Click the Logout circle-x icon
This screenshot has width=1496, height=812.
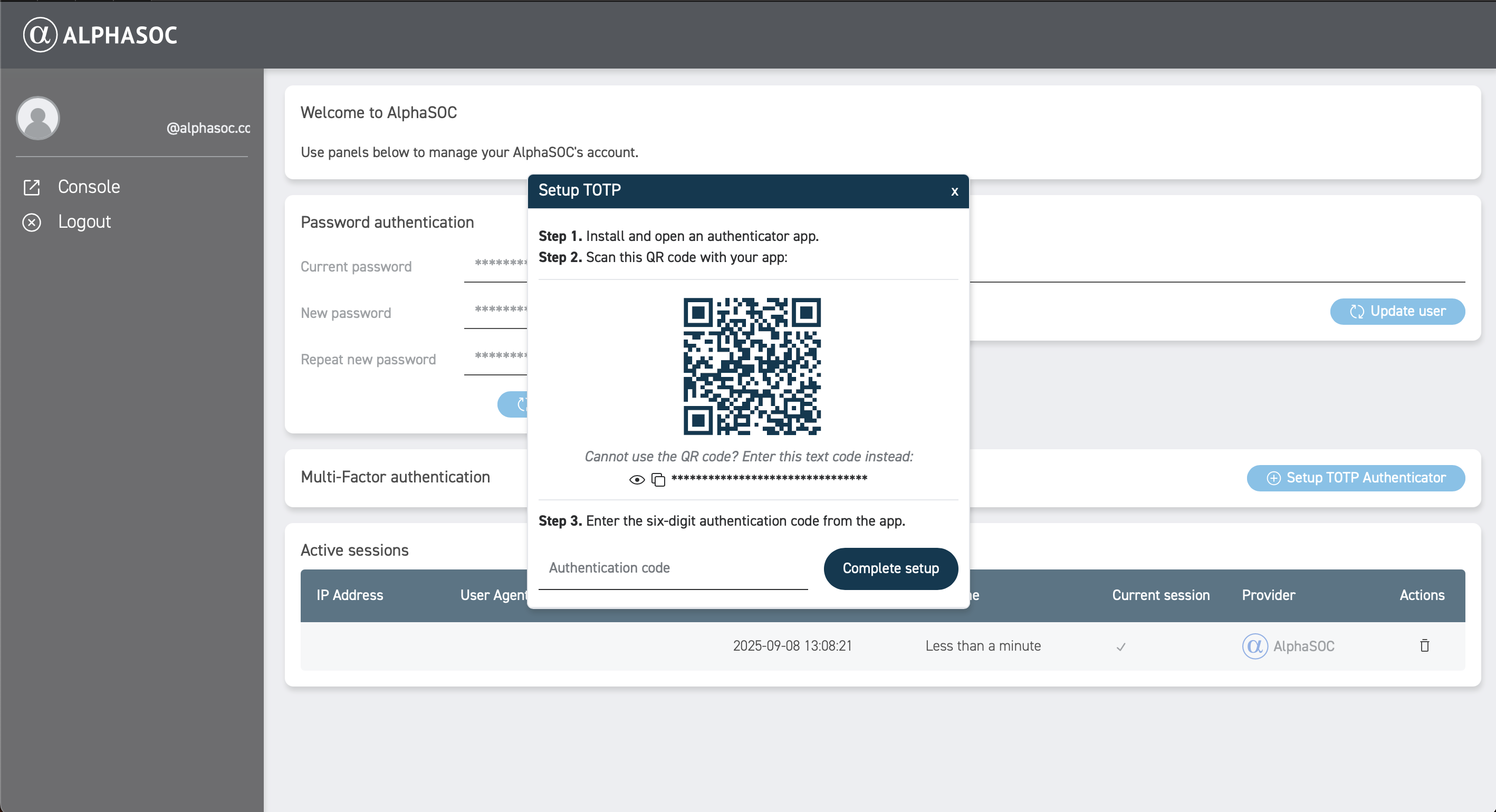coord(31,223)
